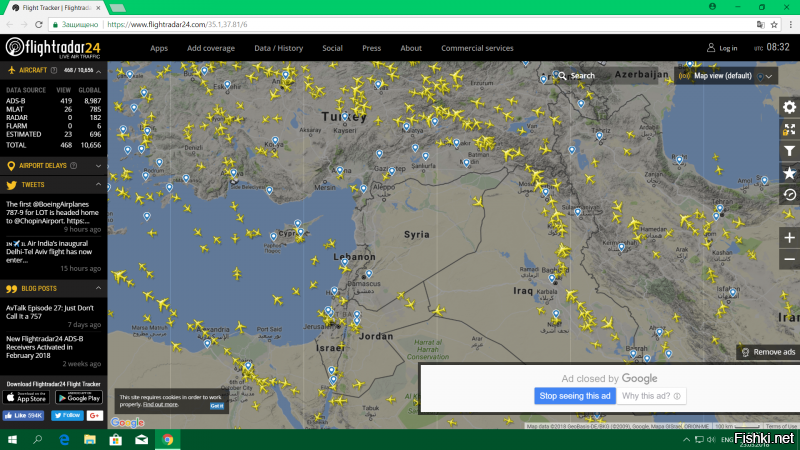Open the Add coverage menu
The image size is (800, 450).
point(211,48)
